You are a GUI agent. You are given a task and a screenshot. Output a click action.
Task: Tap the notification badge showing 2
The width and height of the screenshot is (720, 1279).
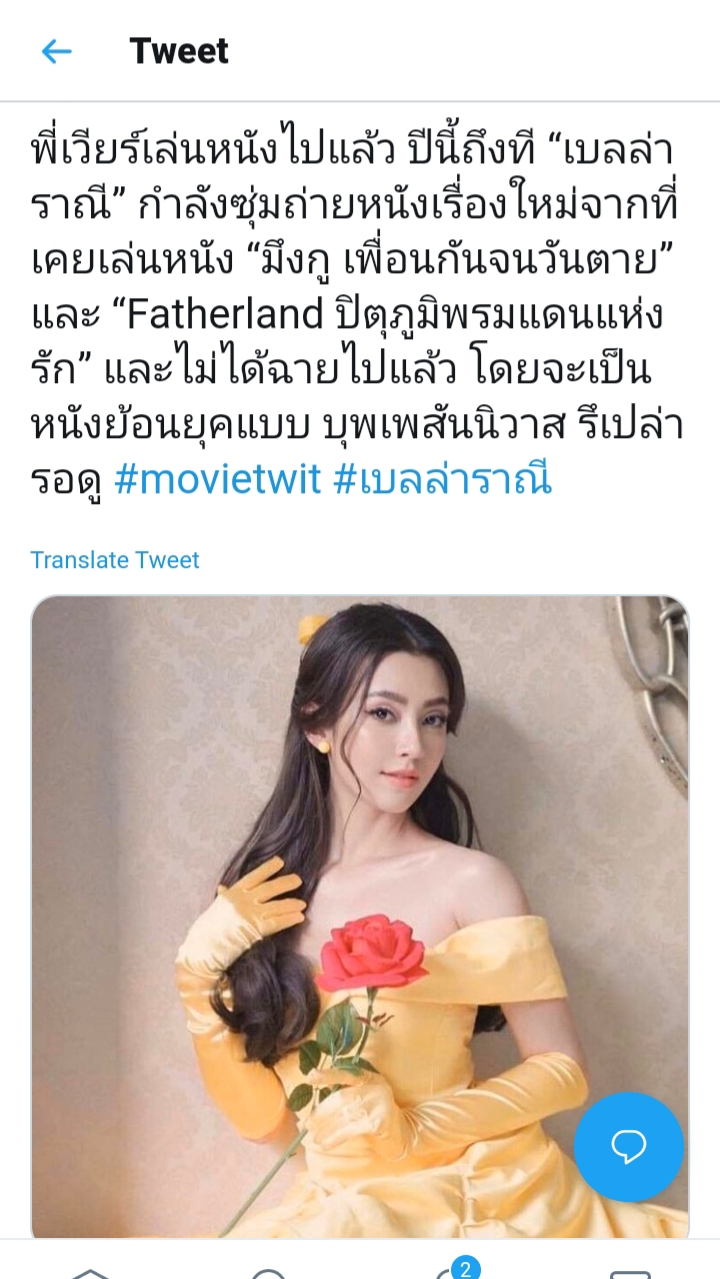(463, 1269)
